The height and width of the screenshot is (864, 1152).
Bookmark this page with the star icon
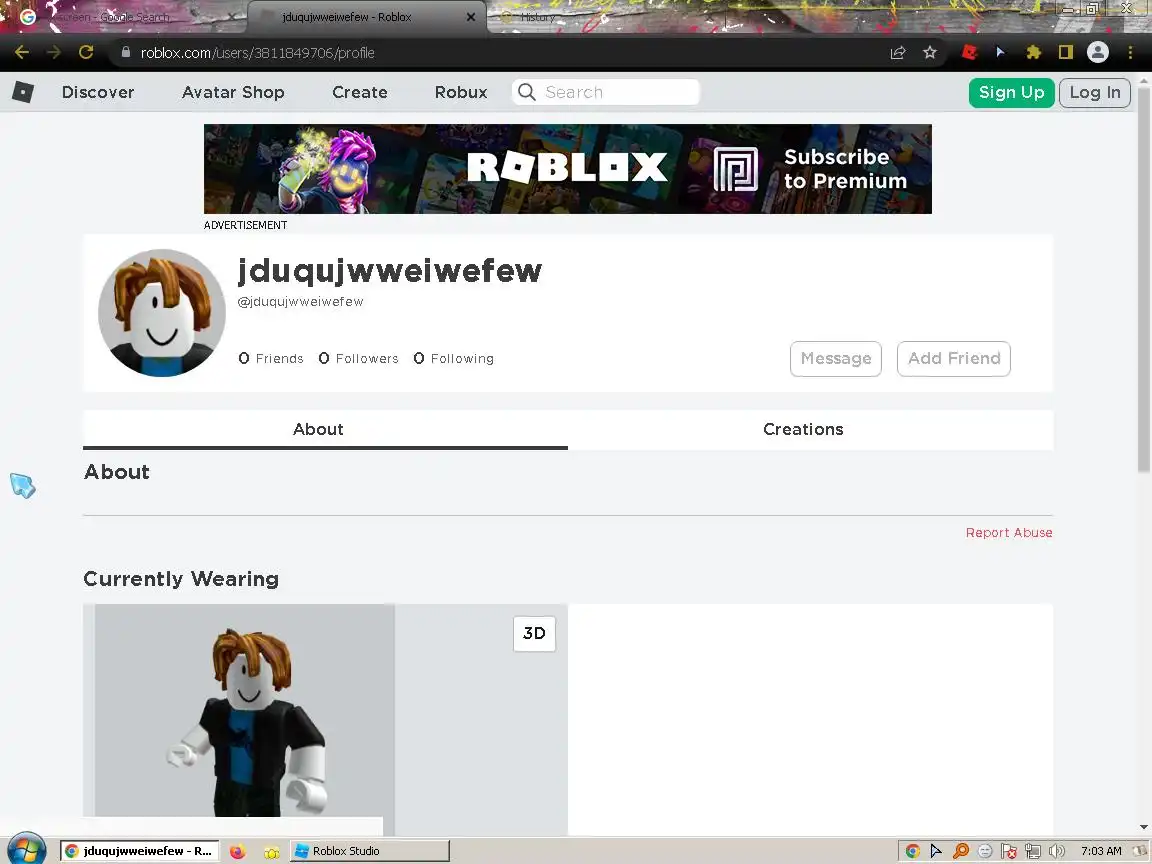(930, 52)
